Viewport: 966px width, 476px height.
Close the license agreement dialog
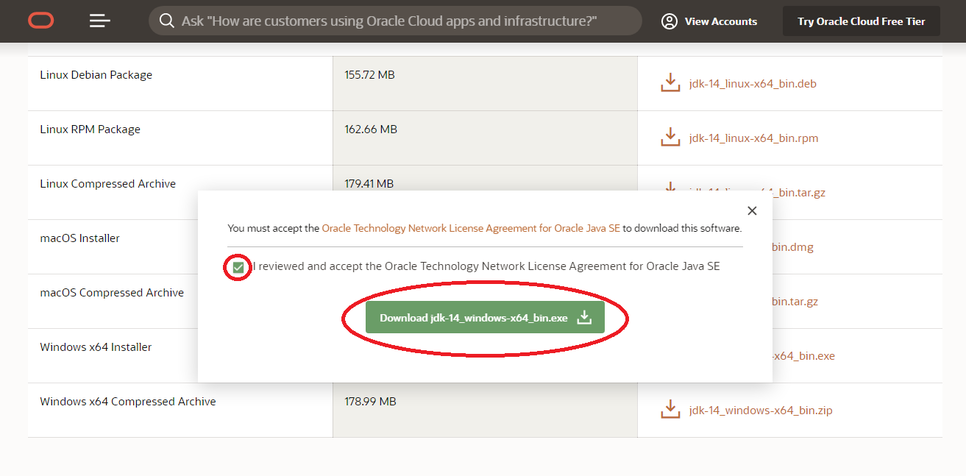coord(752,211)
